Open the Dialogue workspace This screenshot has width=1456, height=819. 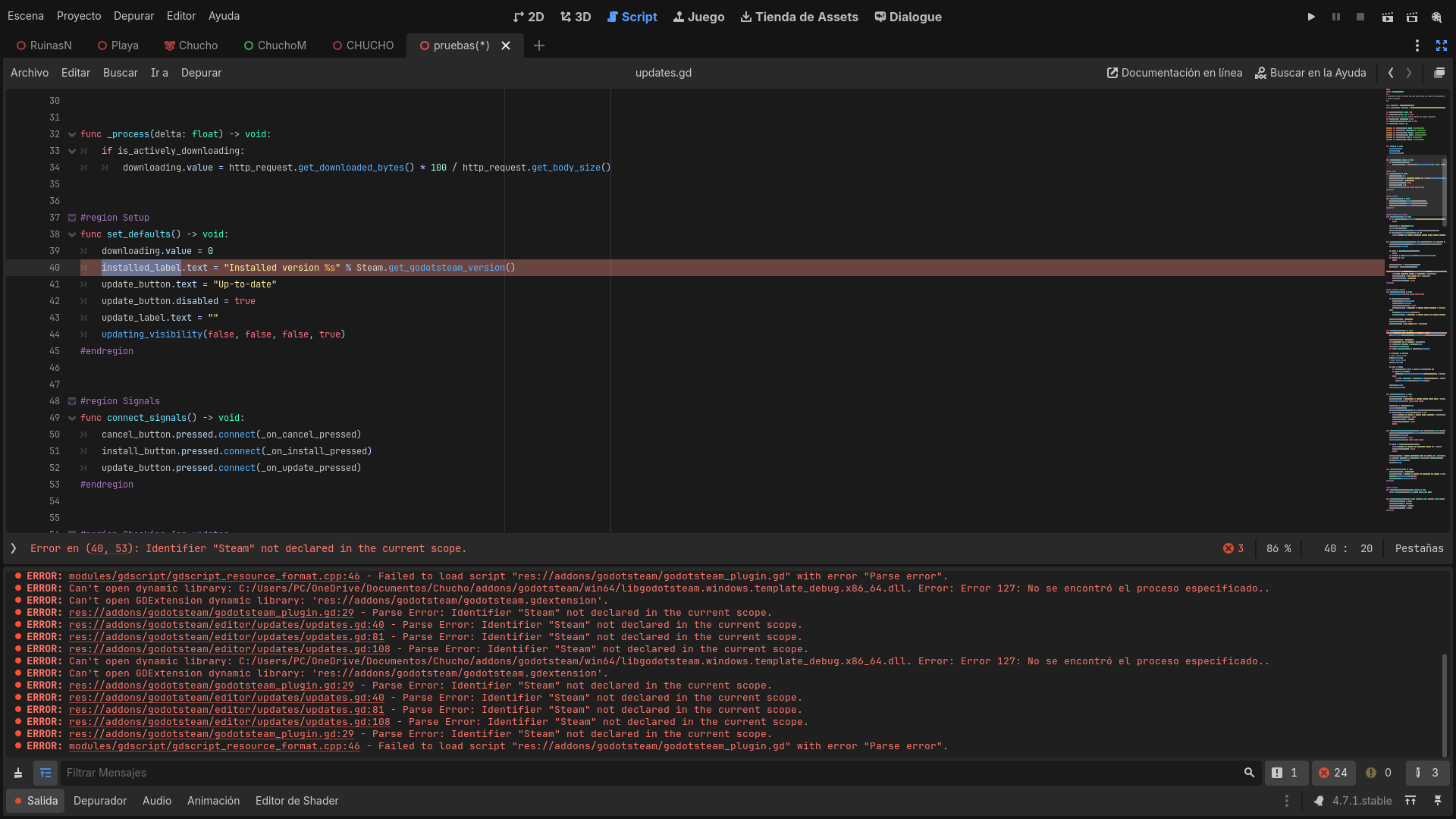pyautogui.click(x=908, y=17)
